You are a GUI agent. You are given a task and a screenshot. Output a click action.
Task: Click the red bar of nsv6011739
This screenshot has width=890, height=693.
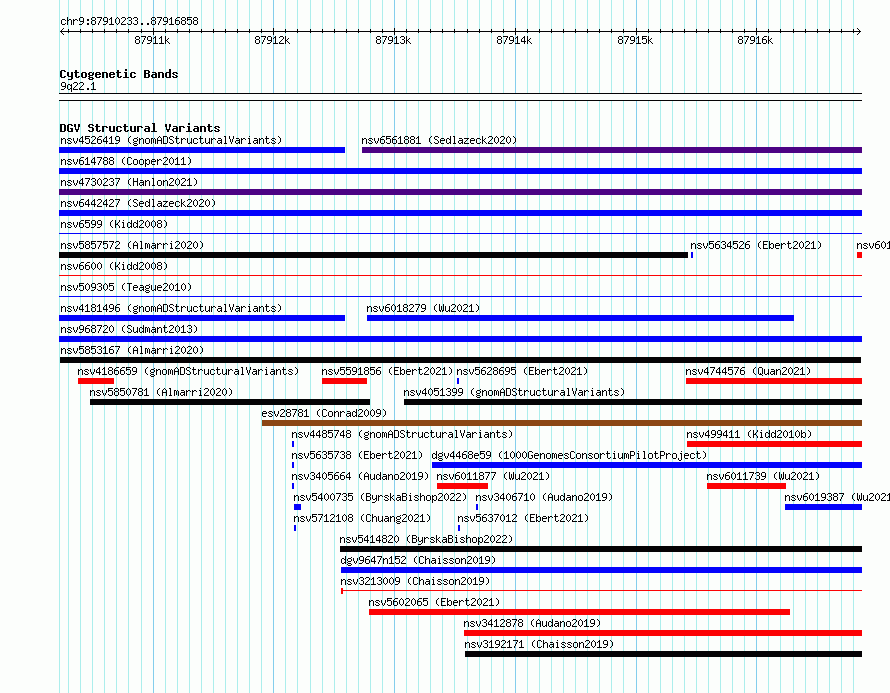click(x=746, y=486)
